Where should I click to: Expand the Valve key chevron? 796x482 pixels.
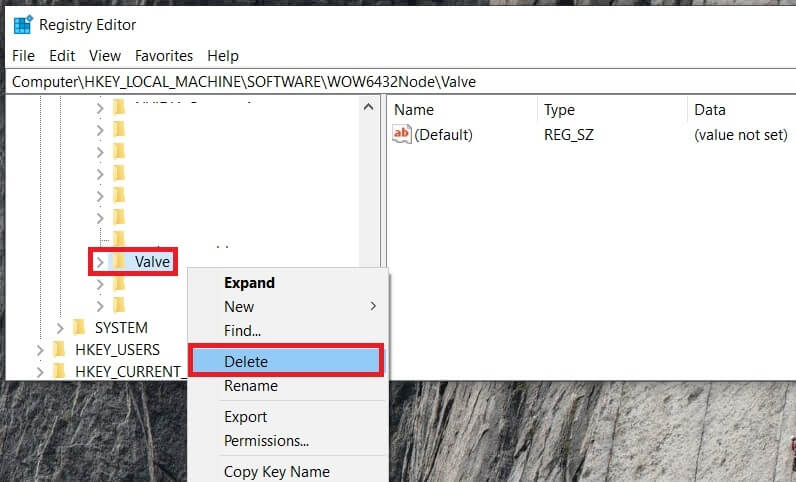[100, 262]
